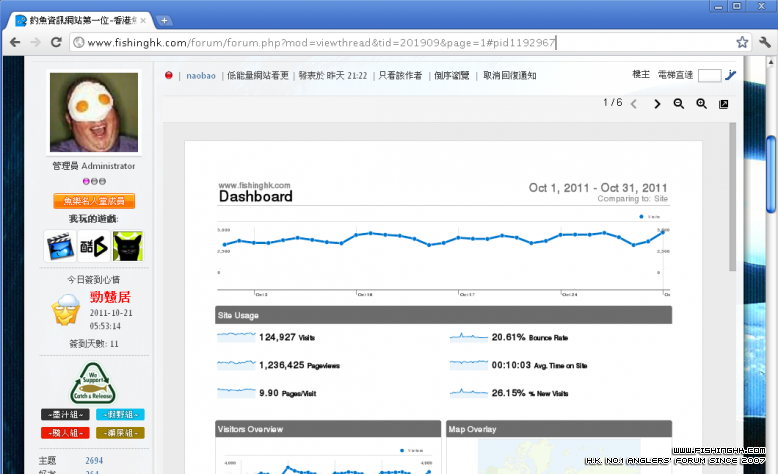This screenshot has width=778, height=474.
Task: Click the orange 魚樂名人堂成員 badge
Action: coord(94,201)
